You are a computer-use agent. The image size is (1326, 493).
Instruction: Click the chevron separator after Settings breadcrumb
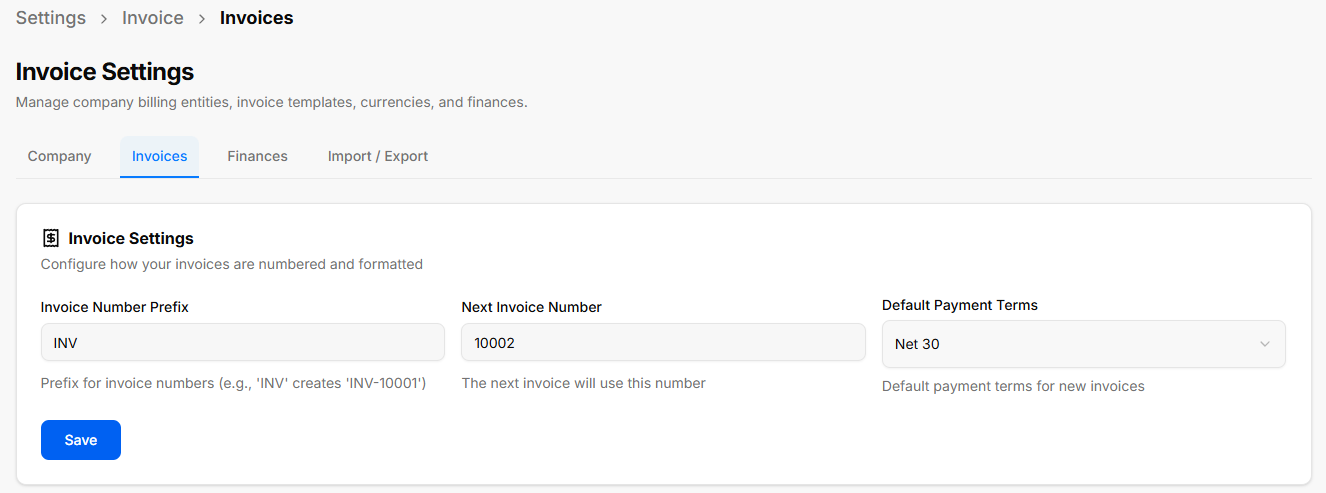pyautogui.click(x=104, y=18)
